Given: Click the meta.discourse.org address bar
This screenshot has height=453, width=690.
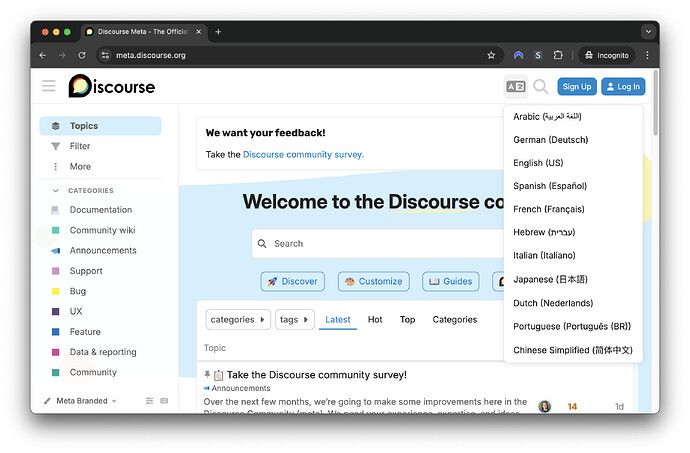Looking at the screenshot, I should pos(151,55).
